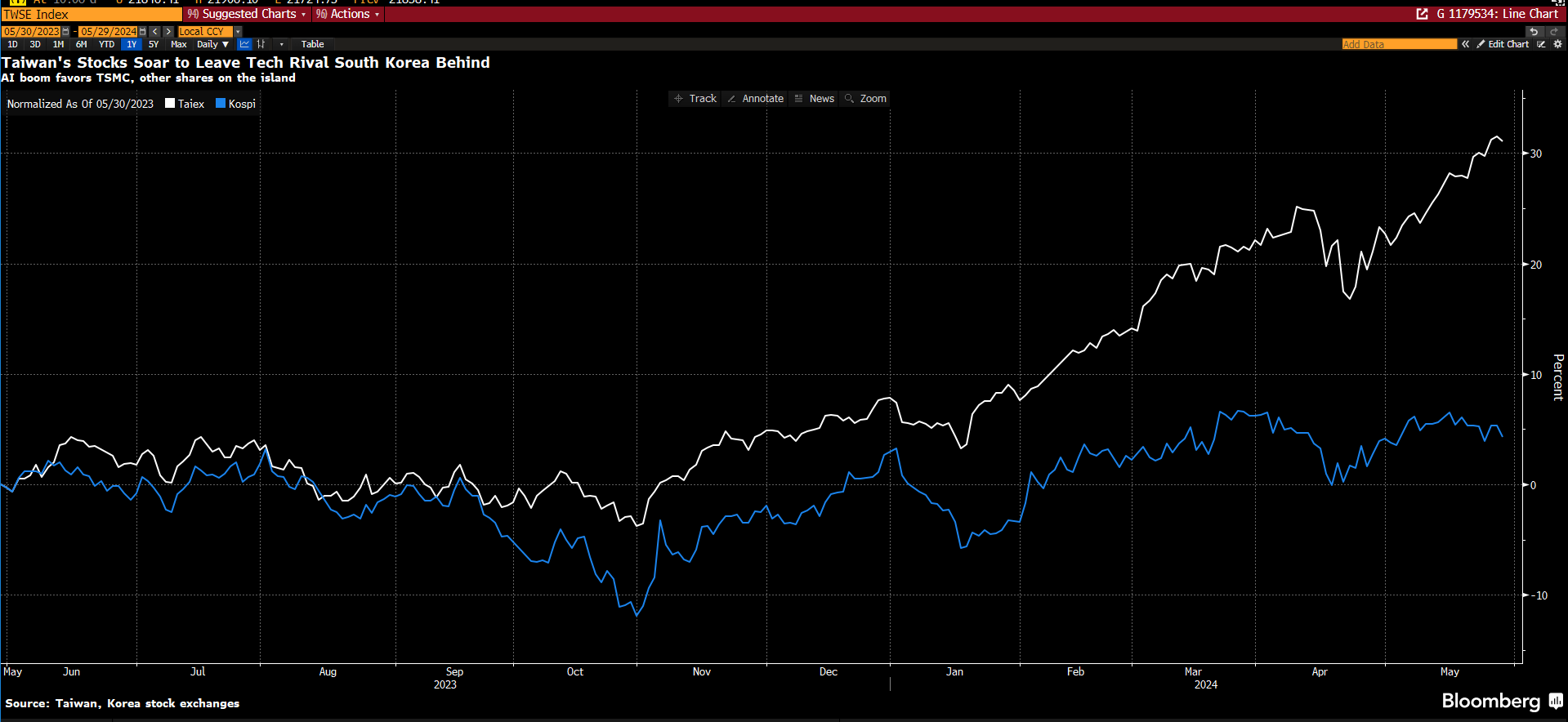Toggle Taiex series in legend
1568x722 pixels.
pos(185,104)
